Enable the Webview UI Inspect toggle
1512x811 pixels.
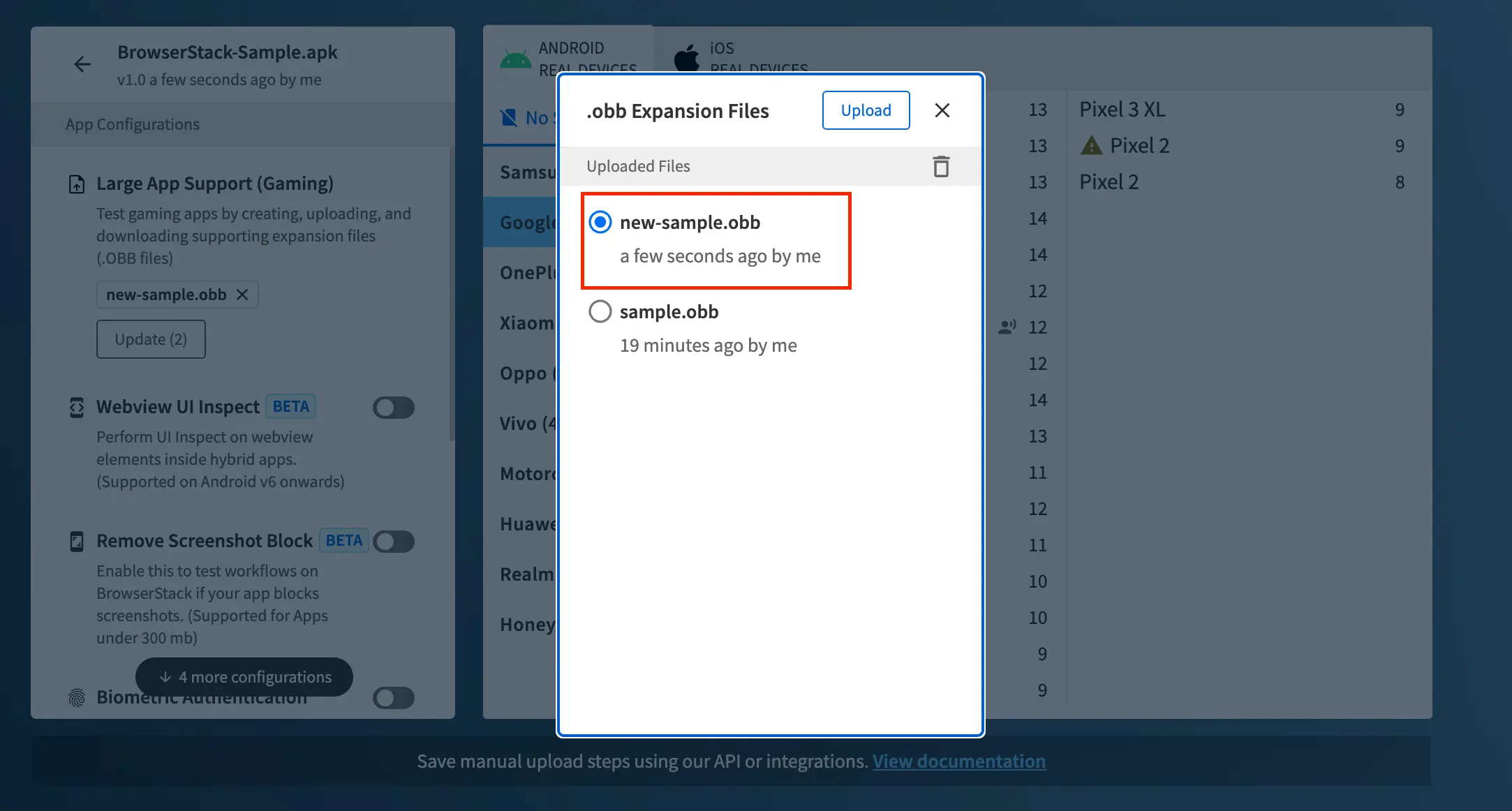(394, 408)
